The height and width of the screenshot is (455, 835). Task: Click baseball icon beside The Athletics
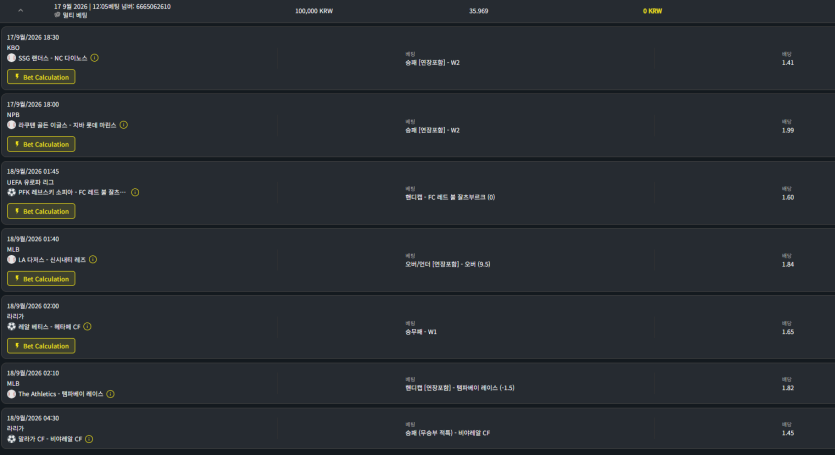(11, 394)
